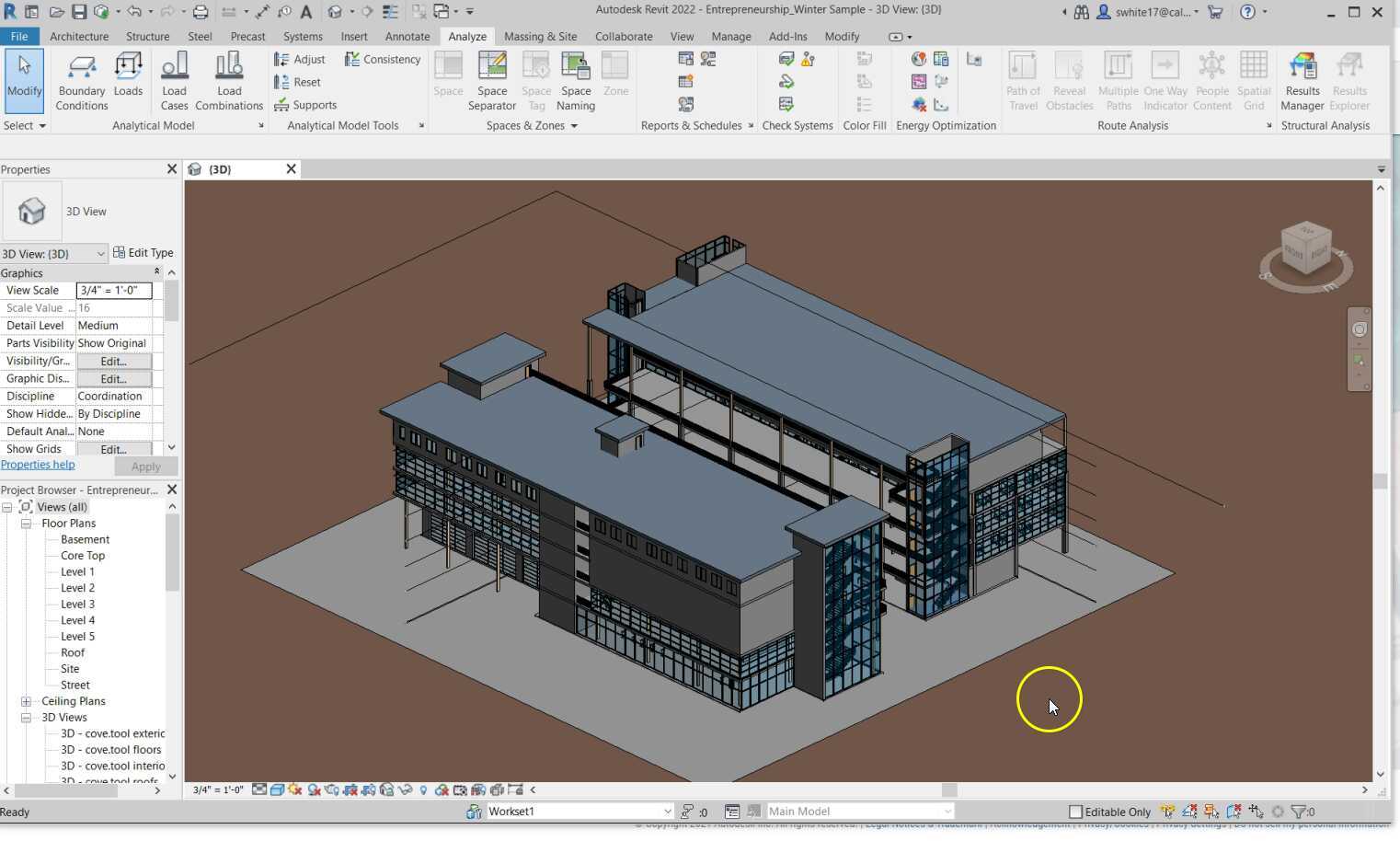Click the Properties help link

point(38,465)
